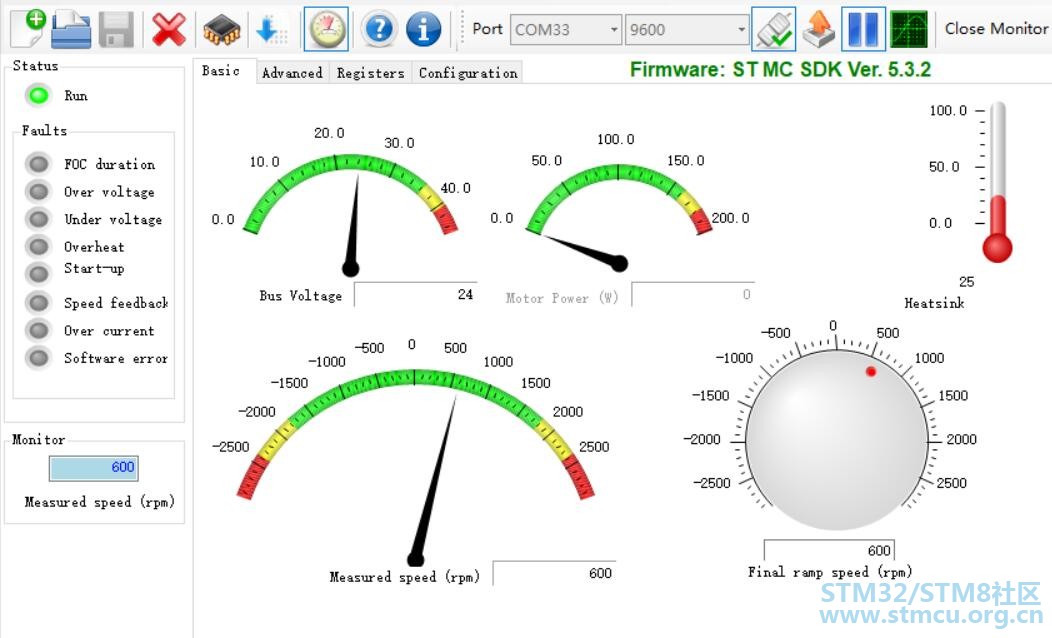The width and height of the screenshot is (1052, 638).
Task: Click the microchip icon in the toolbar
Action: click(x=221, y=29)
